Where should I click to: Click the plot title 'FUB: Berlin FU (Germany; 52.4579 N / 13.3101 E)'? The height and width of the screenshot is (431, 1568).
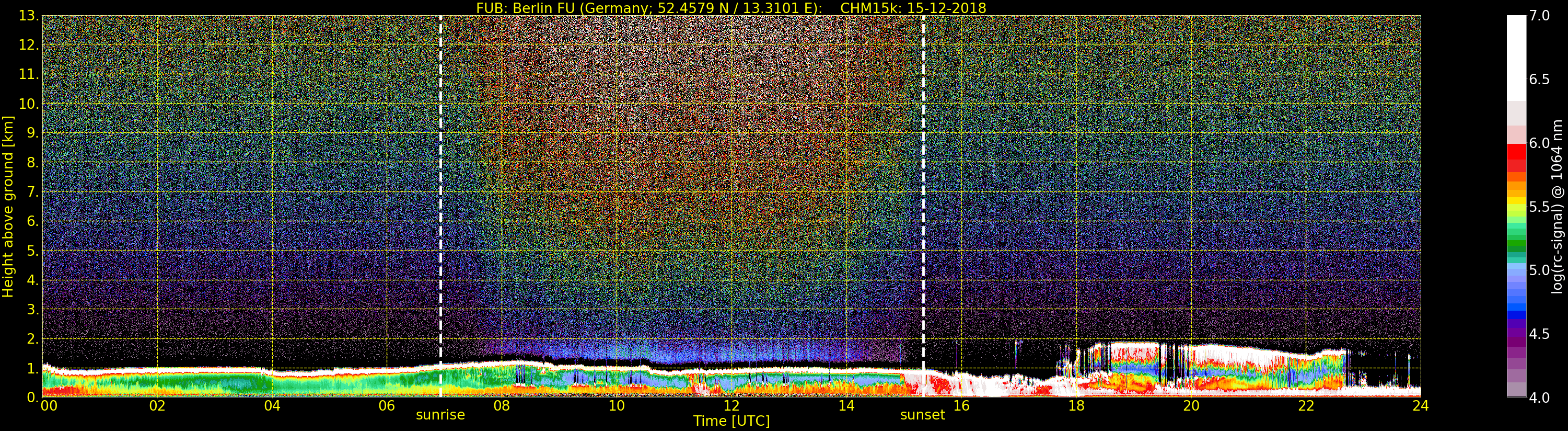click(x=649, y=8)
